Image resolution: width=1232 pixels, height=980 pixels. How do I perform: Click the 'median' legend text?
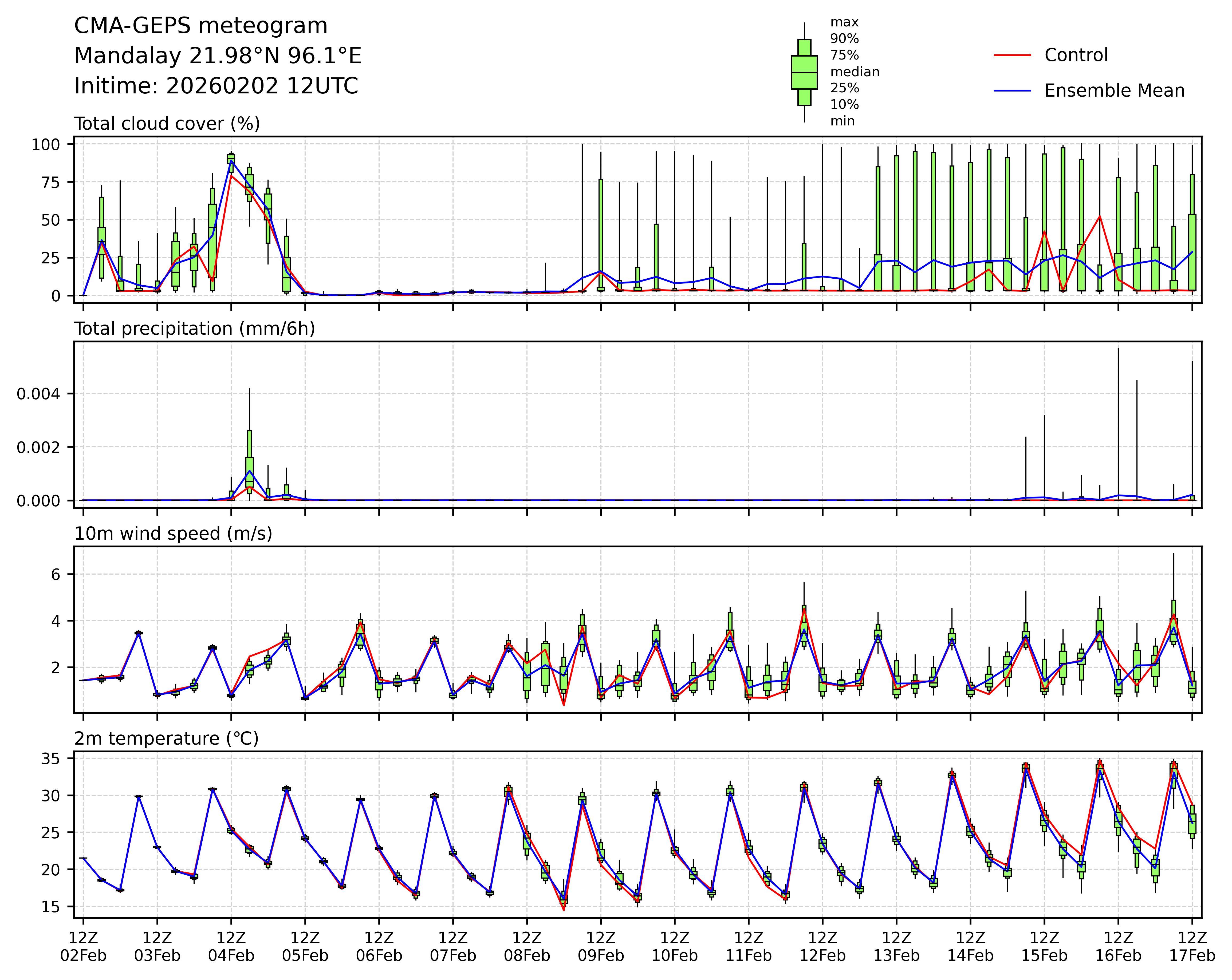pyautogui.click(x=854, y=72)
